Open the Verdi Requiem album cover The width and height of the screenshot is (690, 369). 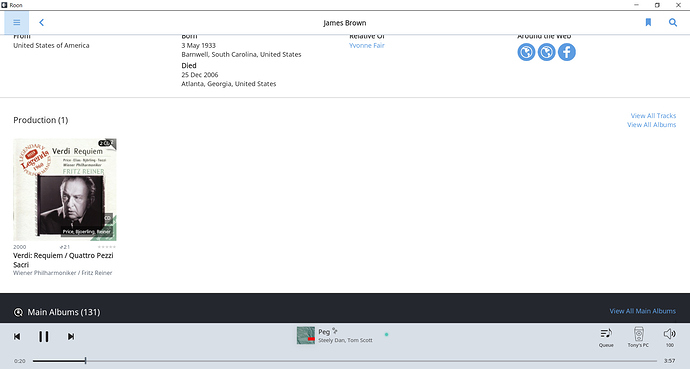click(65, 190)
